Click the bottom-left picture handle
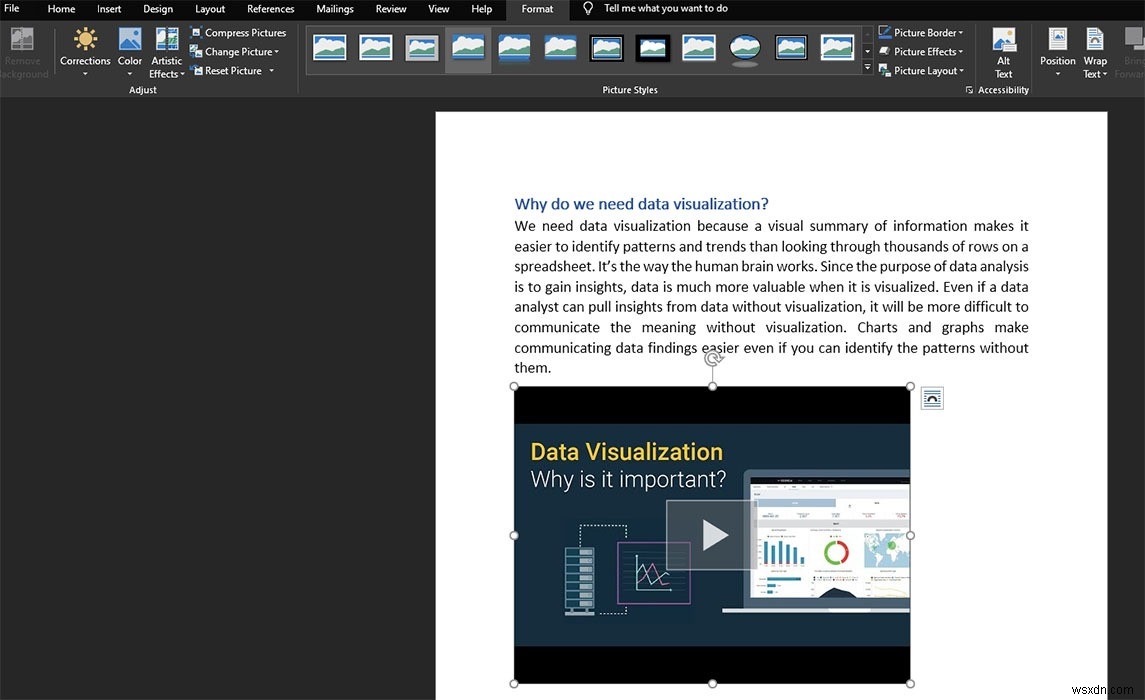1145x700 pixels. tap(514, 684)
